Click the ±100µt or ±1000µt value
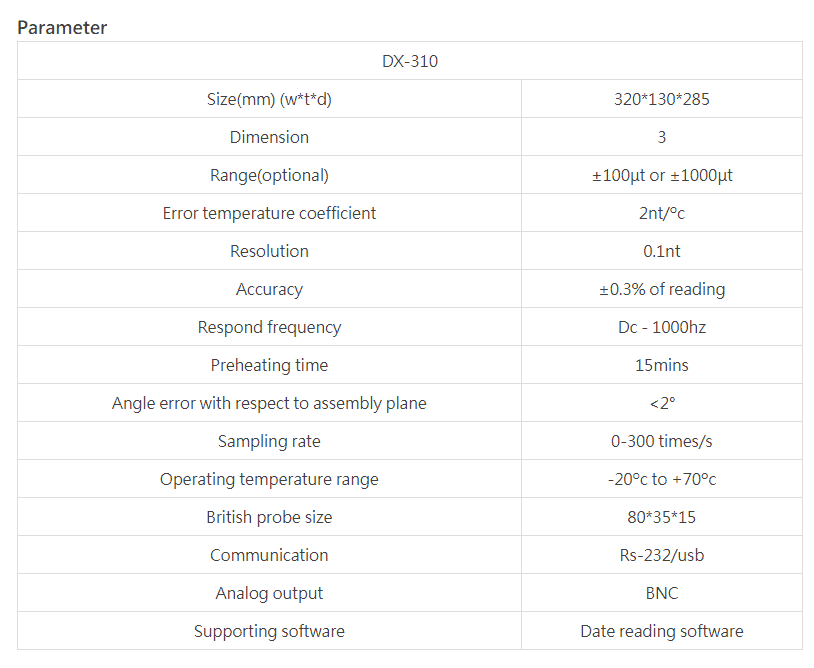 [x=662, y=175]
